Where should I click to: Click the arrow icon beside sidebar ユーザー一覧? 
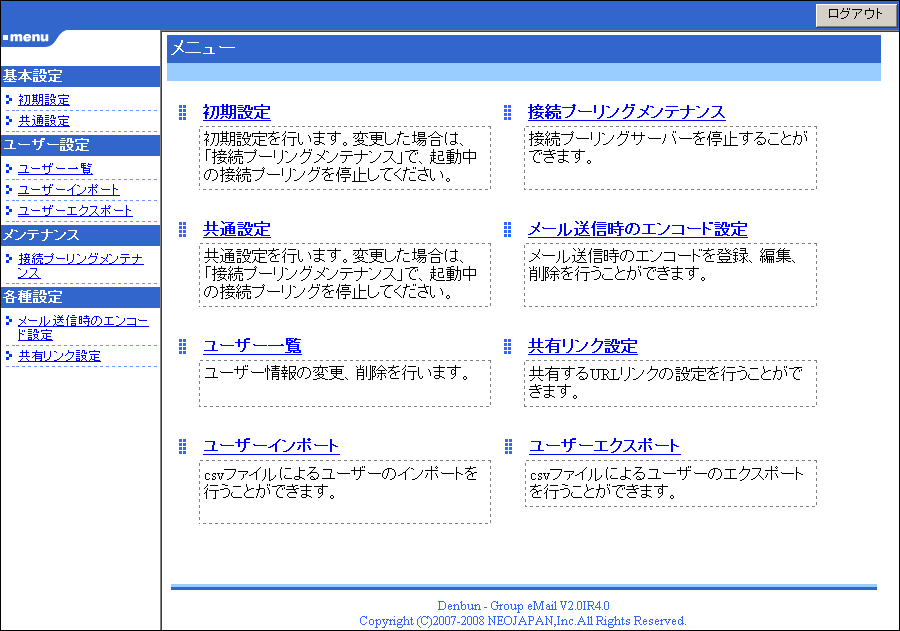coord(9,169)
